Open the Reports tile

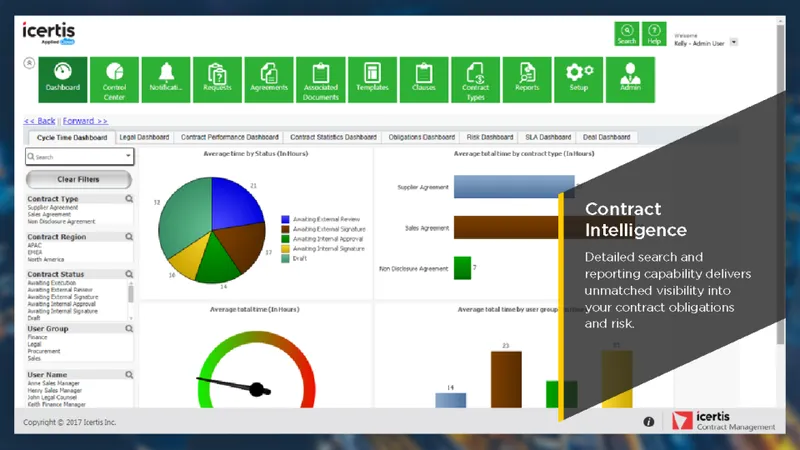pyautogui.click(x=527, y=80)
